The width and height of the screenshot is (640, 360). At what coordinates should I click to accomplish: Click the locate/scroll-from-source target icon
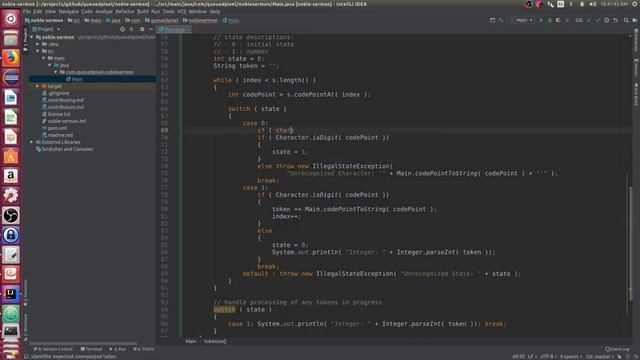coord(122,29)
